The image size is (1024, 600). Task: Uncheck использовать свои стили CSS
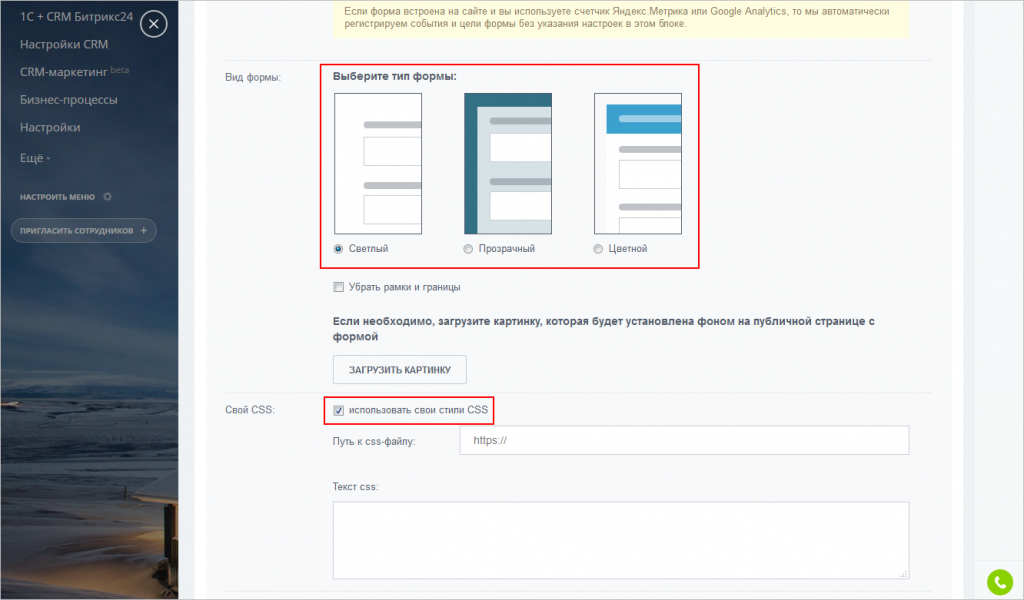coord(338,411)
